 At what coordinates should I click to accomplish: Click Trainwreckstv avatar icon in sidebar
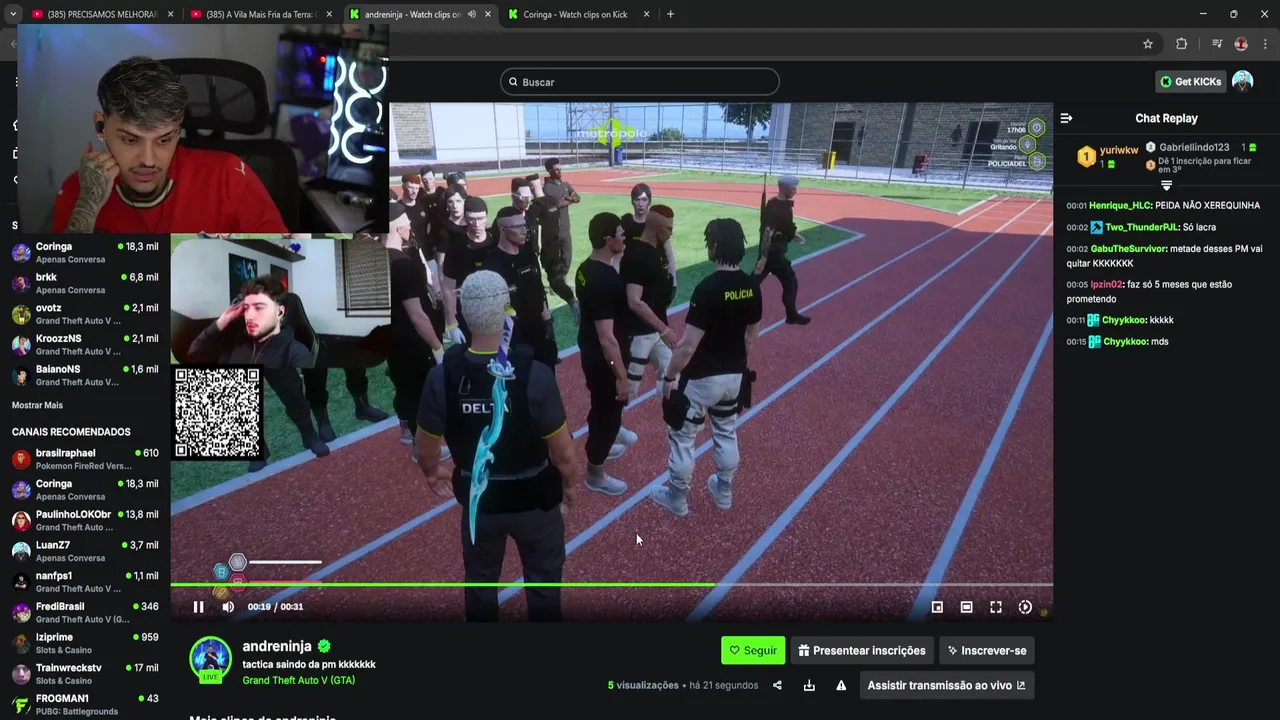click(x=21, y=674)
